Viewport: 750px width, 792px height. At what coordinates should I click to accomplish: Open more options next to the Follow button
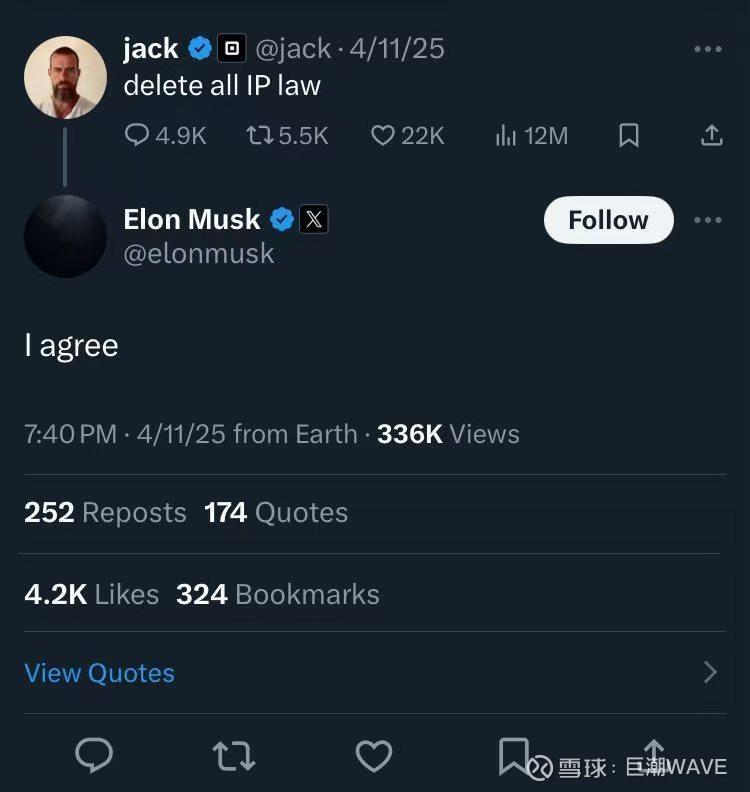point(707,220)
